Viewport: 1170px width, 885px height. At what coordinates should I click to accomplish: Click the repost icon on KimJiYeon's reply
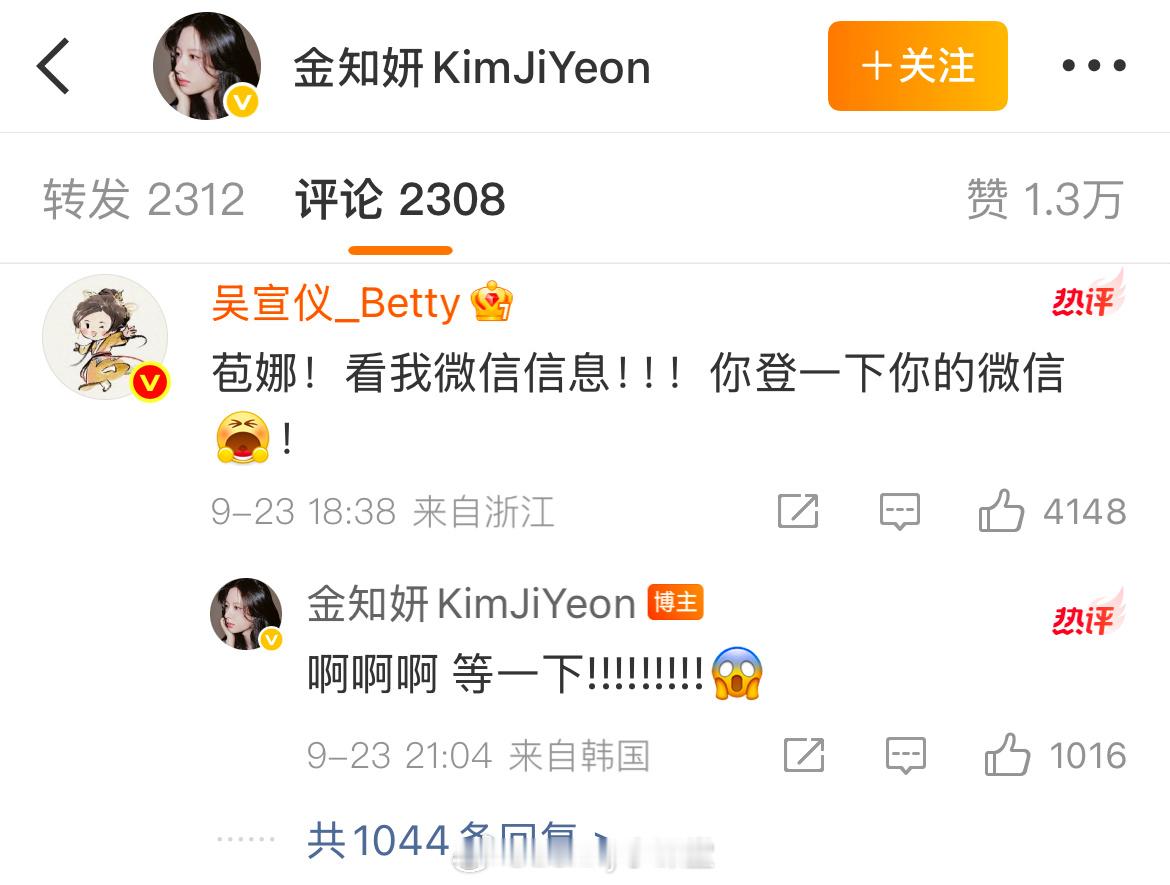click(x=804, y=755)
